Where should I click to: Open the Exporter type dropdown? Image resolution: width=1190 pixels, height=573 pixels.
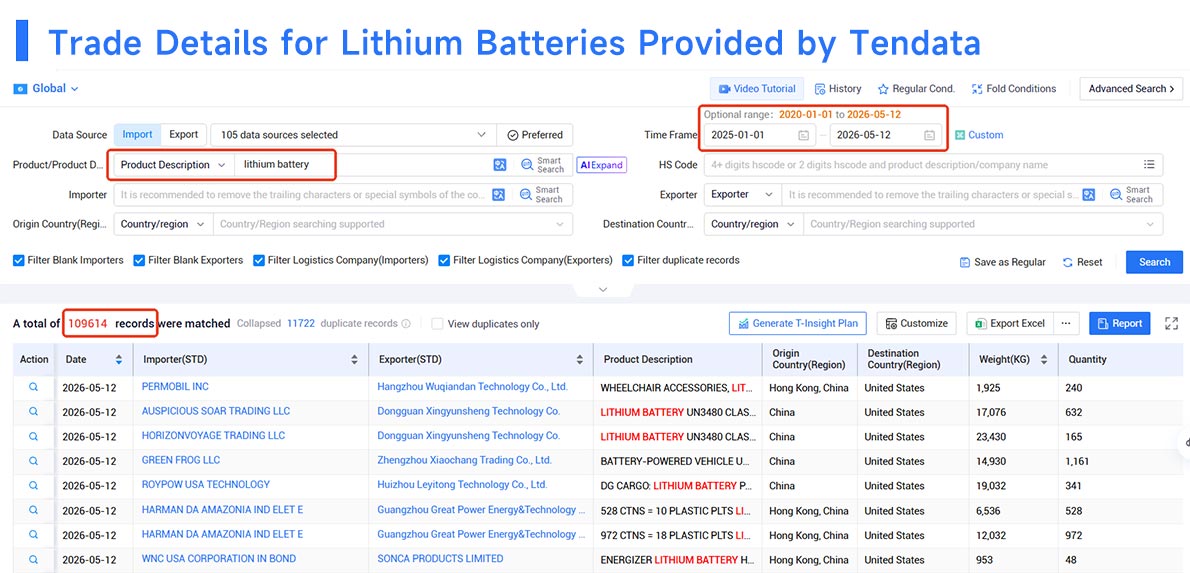coord(741,195)
